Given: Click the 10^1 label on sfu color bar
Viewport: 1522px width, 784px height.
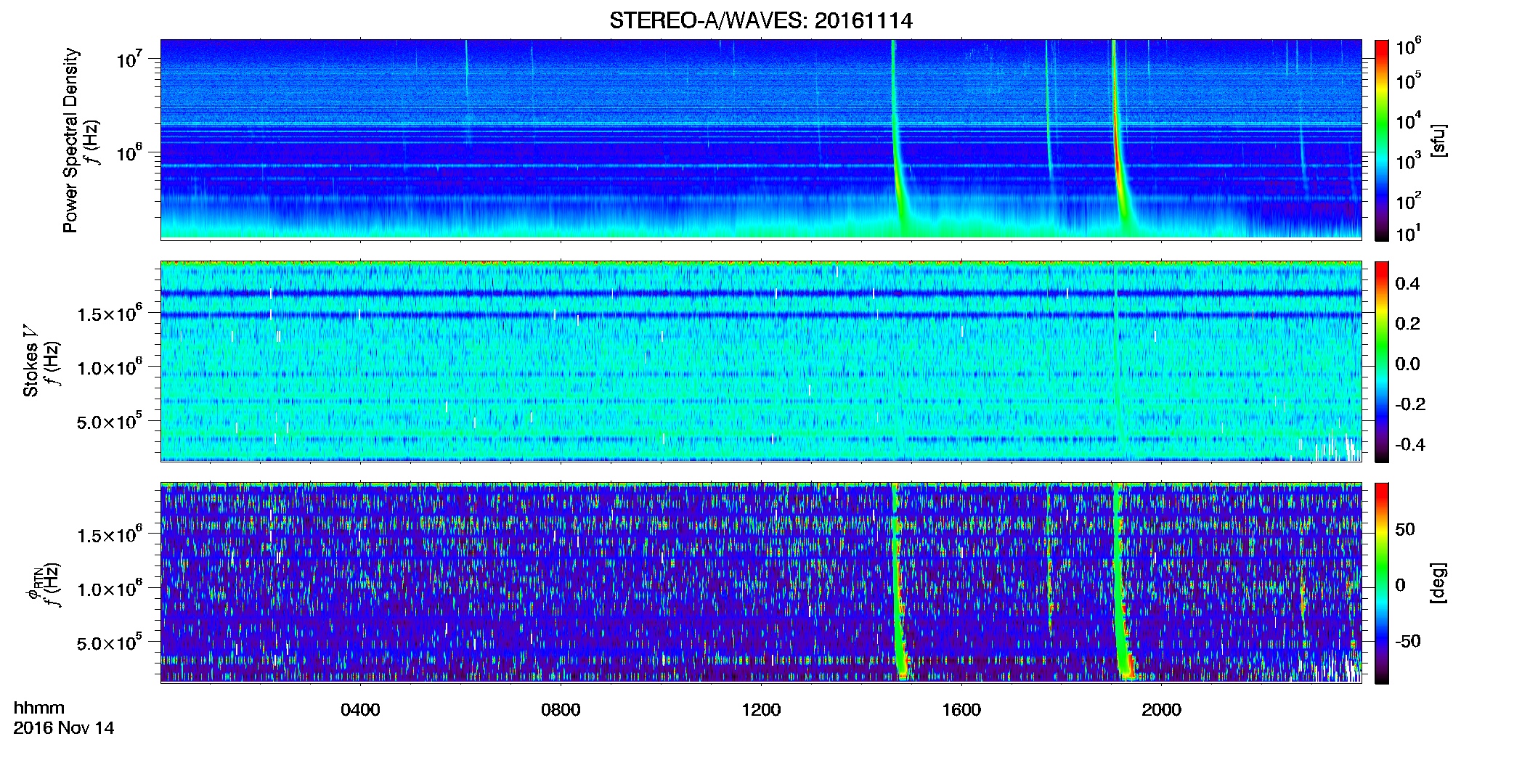Looking at the screenshot, I should 1408,234.
